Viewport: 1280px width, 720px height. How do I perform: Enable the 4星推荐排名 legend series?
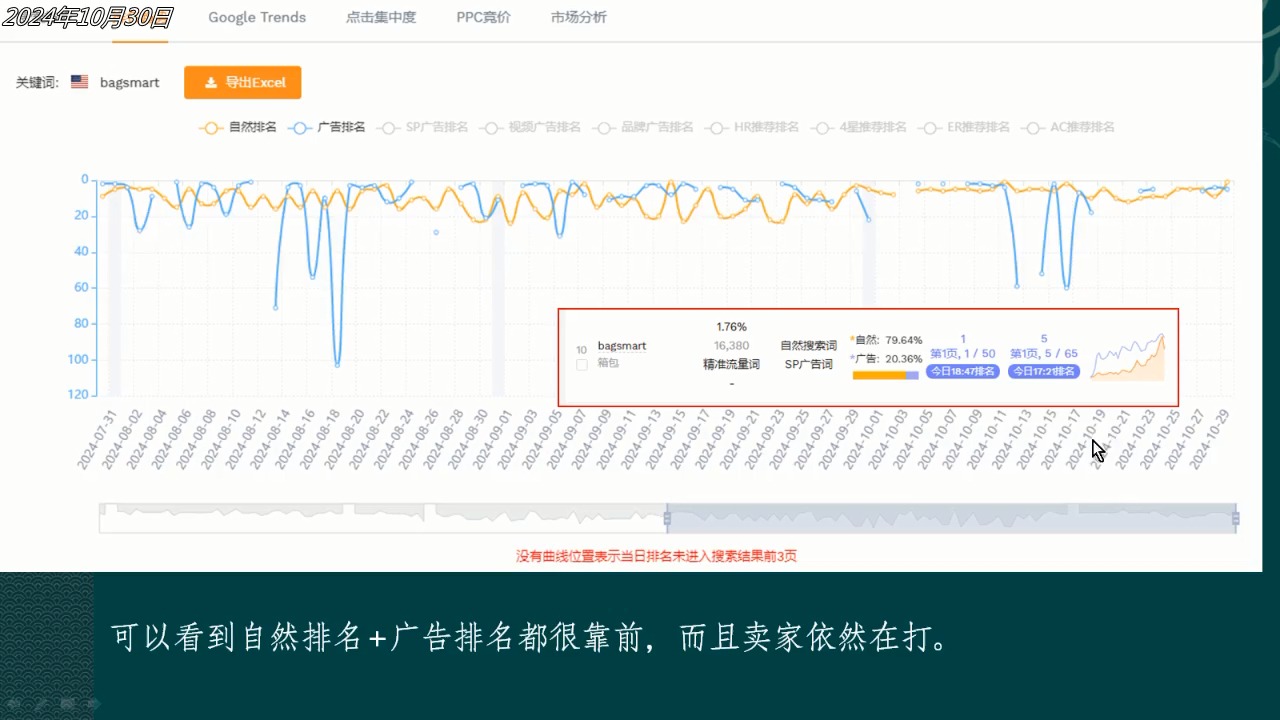tap(859, 127)
